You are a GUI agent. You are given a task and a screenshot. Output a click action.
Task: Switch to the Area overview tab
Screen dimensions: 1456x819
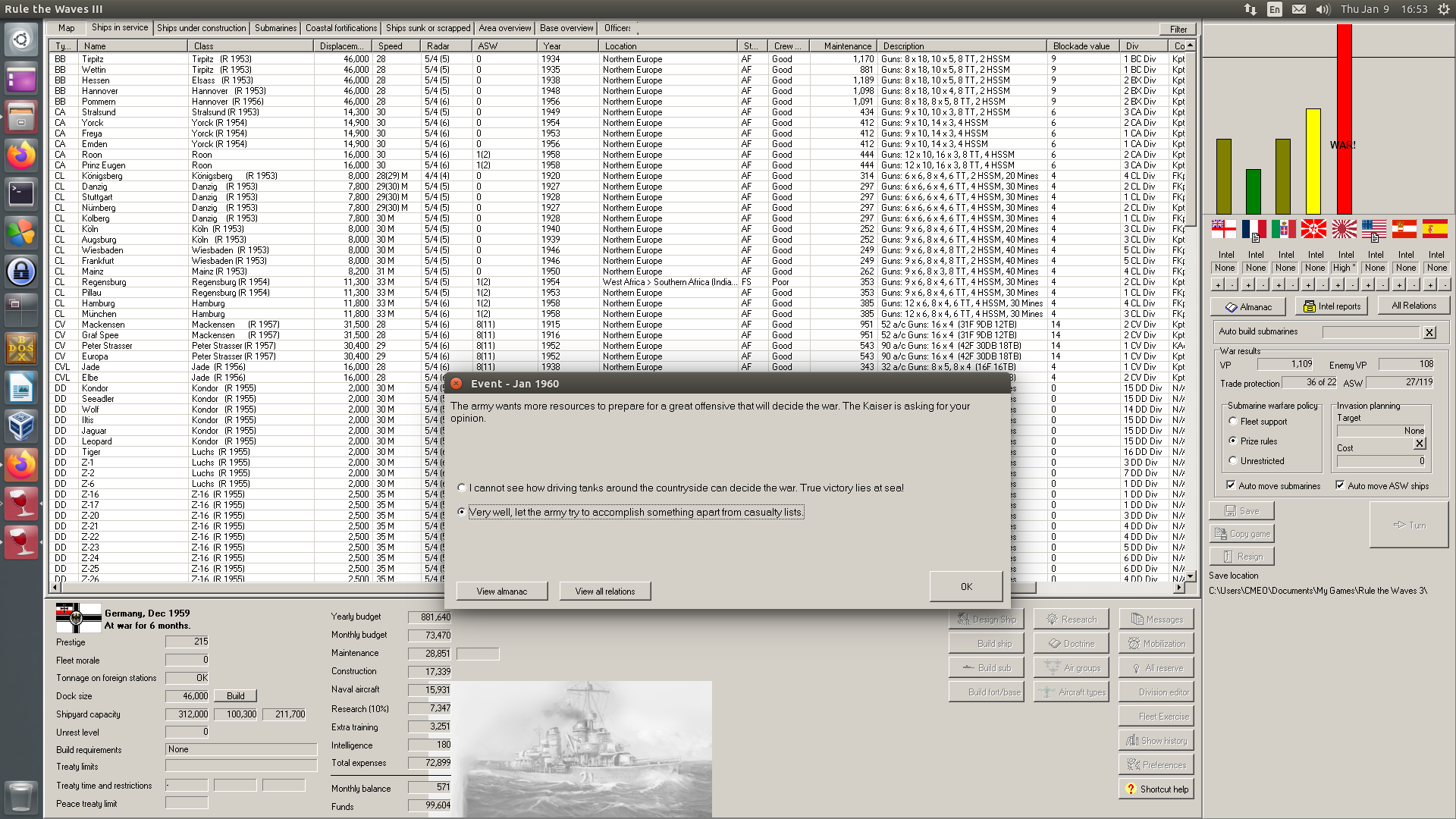[505, 28]
